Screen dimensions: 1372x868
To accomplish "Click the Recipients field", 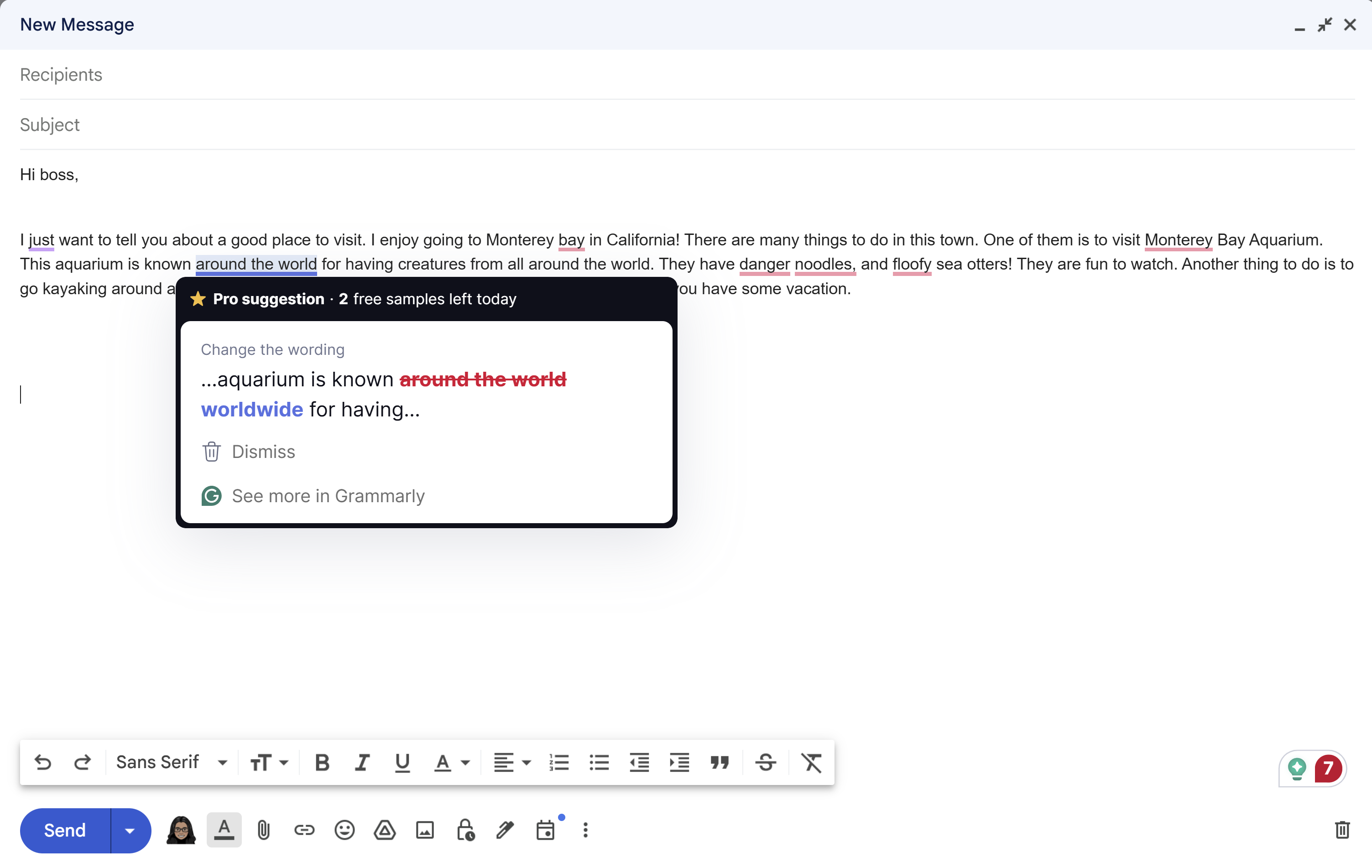I will pyautogui.click(x=61, y=74).
